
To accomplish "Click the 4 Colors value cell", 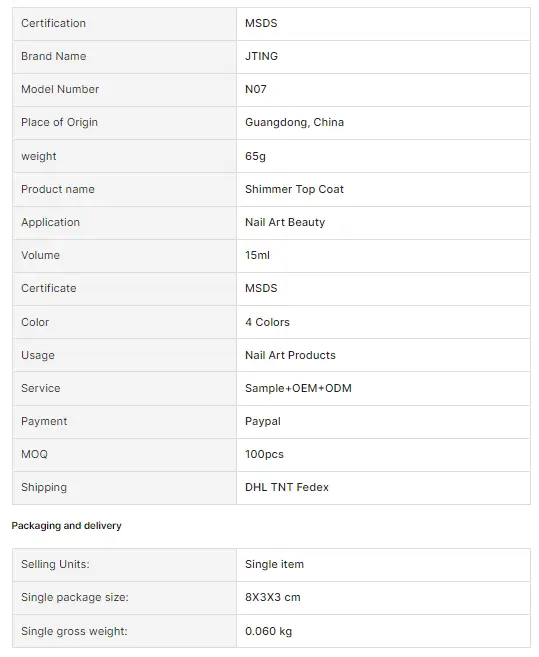I will coord(383,322).
